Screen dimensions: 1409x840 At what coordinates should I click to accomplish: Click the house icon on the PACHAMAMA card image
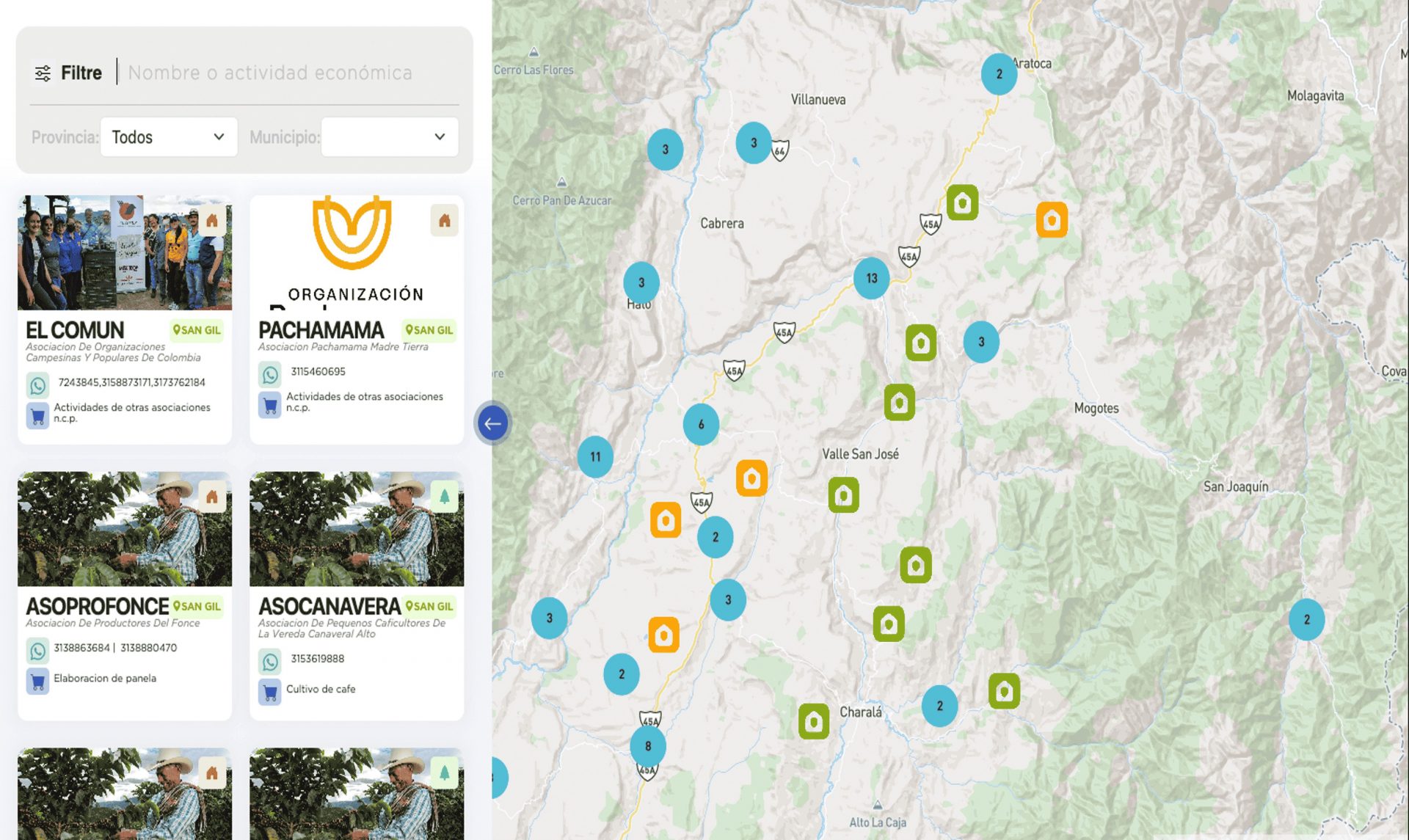(x=444, y=221)
